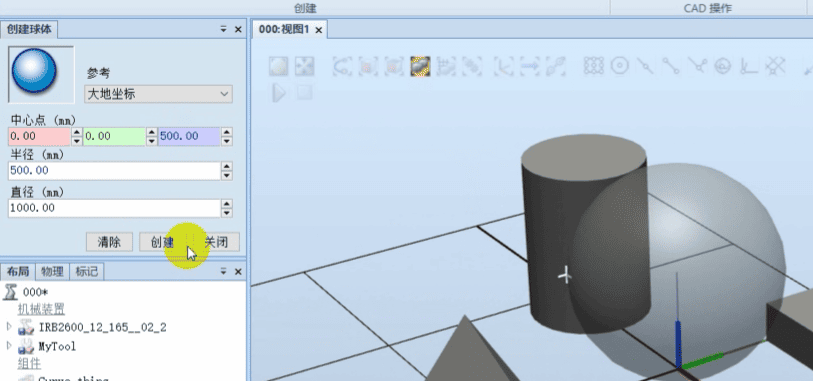Select the 创建球体 panel tab

tap(29, 30)
